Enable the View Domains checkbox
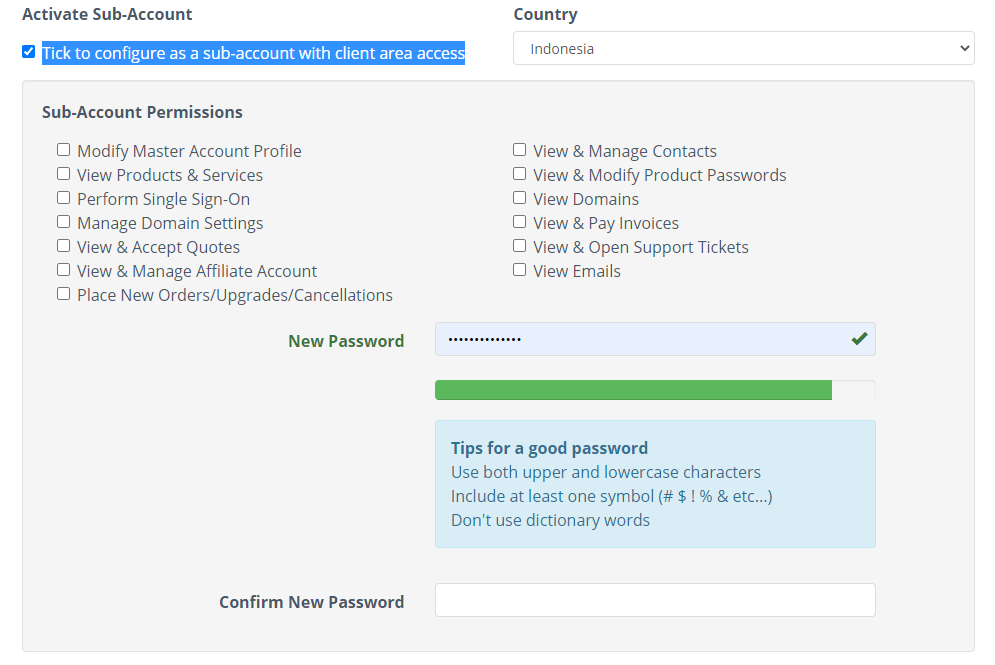The height and width of the screenshot is (665, 995). [x=520, y=198]
